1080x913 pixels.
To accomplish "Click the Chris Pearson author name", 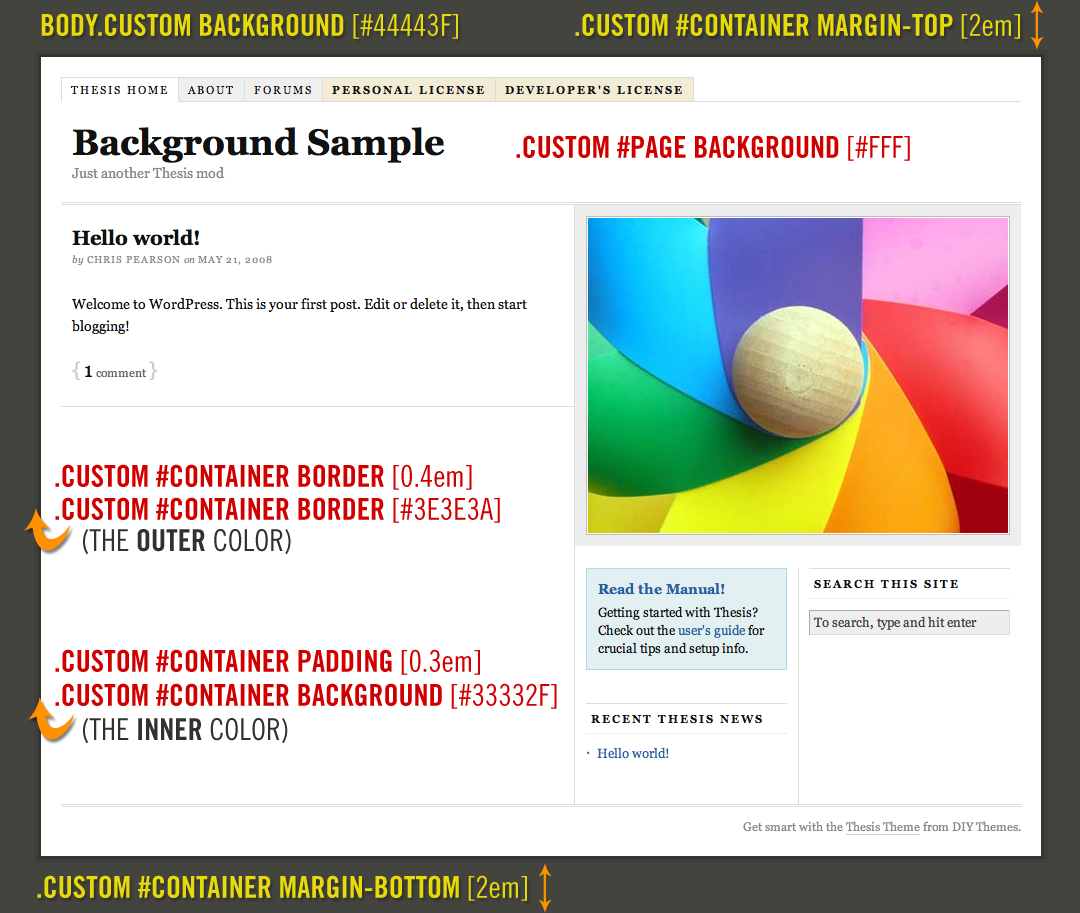I will 133,260.
